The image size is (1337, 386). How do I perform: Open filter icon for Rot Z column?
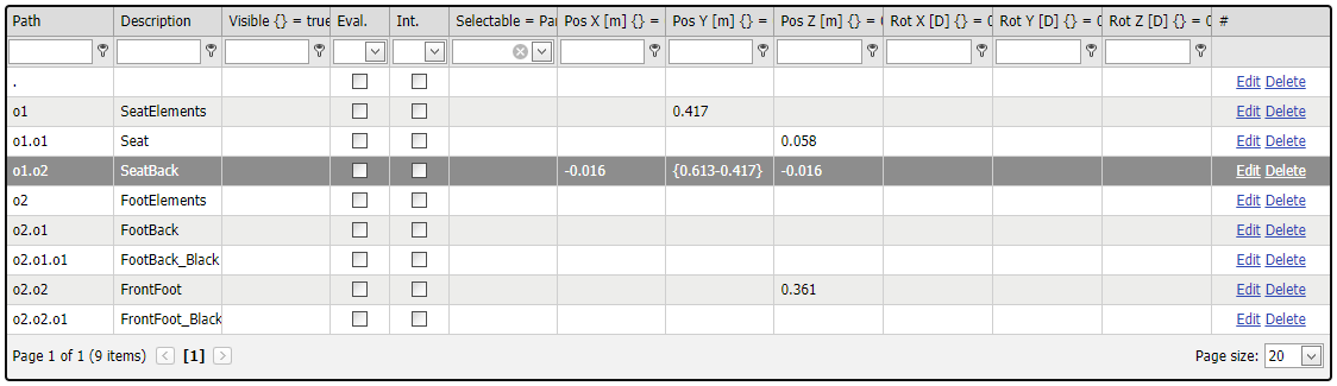click(1200, 52)
